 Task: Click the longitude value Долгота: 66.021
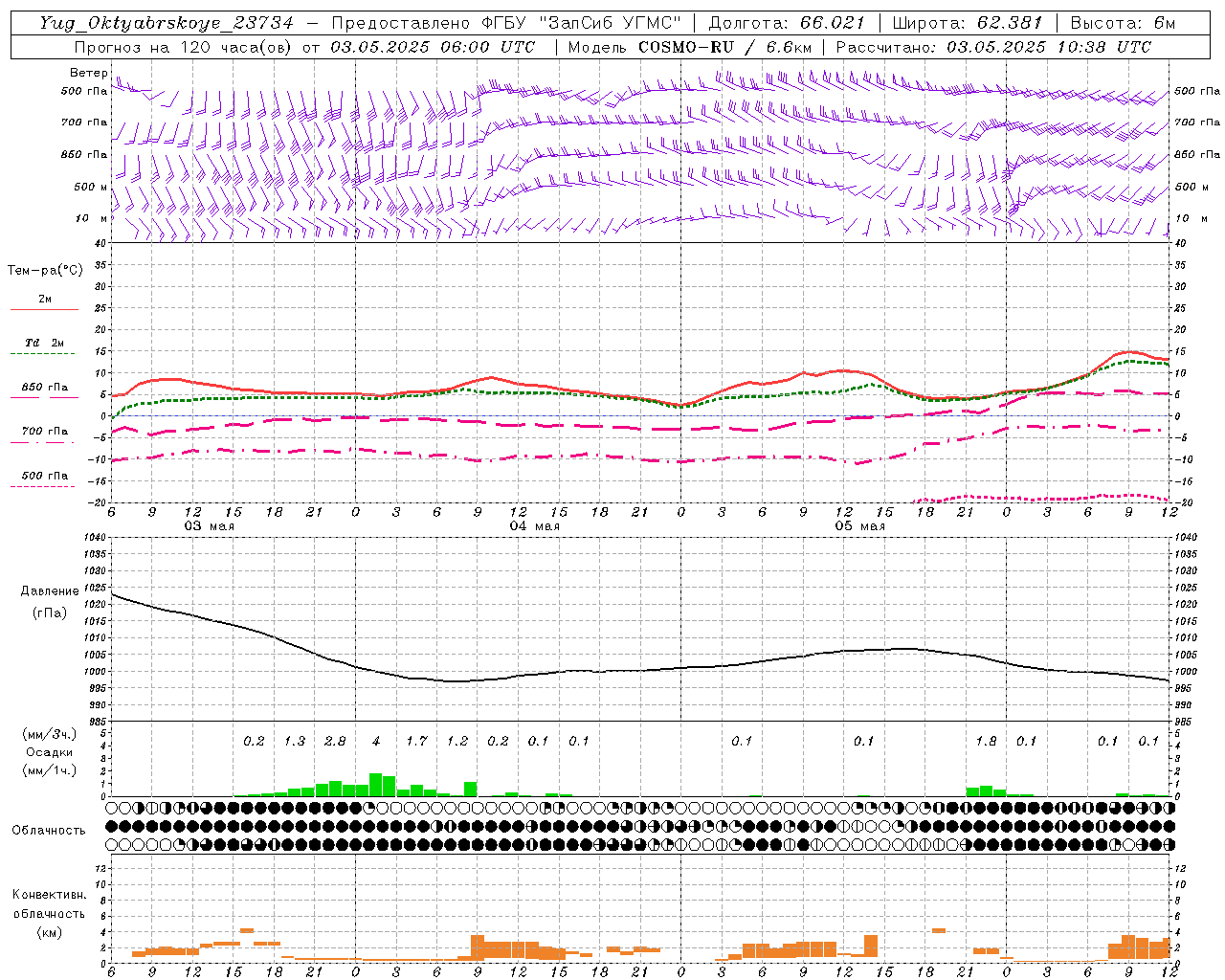tap(787, 23)
